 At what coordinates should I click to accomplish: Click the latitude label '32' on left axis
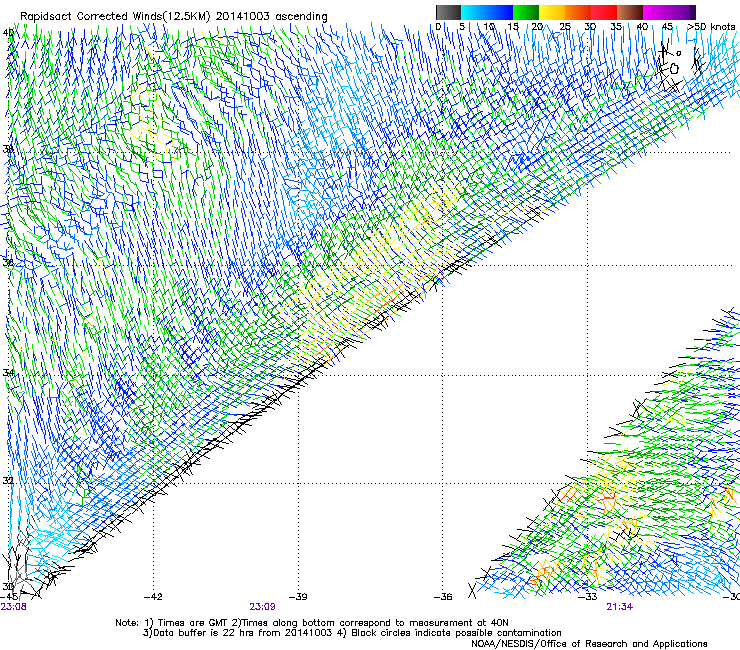click(x=8, y=481)
